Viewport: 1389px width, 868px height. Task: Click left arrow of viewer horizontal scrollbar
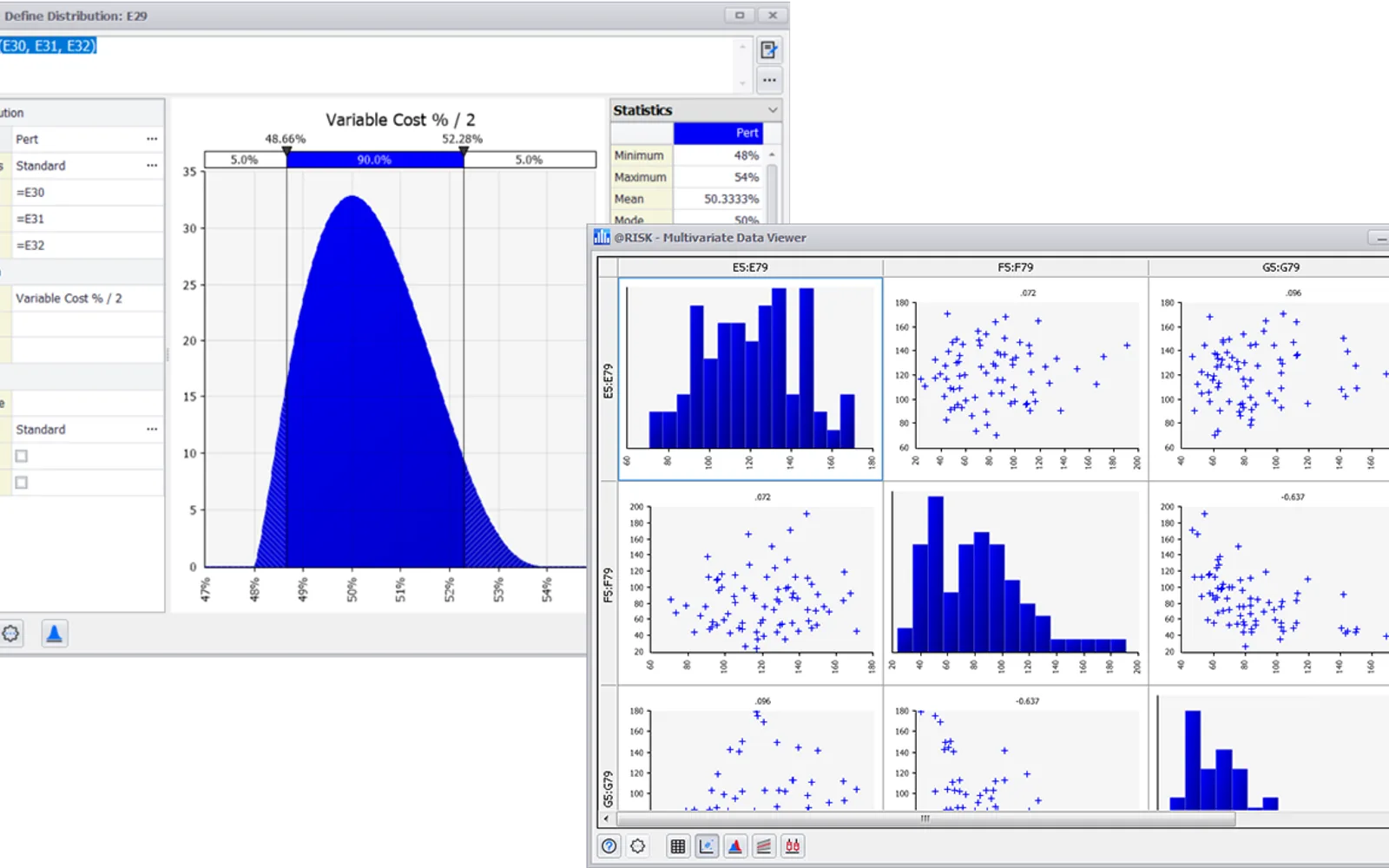tap(606, 819)
